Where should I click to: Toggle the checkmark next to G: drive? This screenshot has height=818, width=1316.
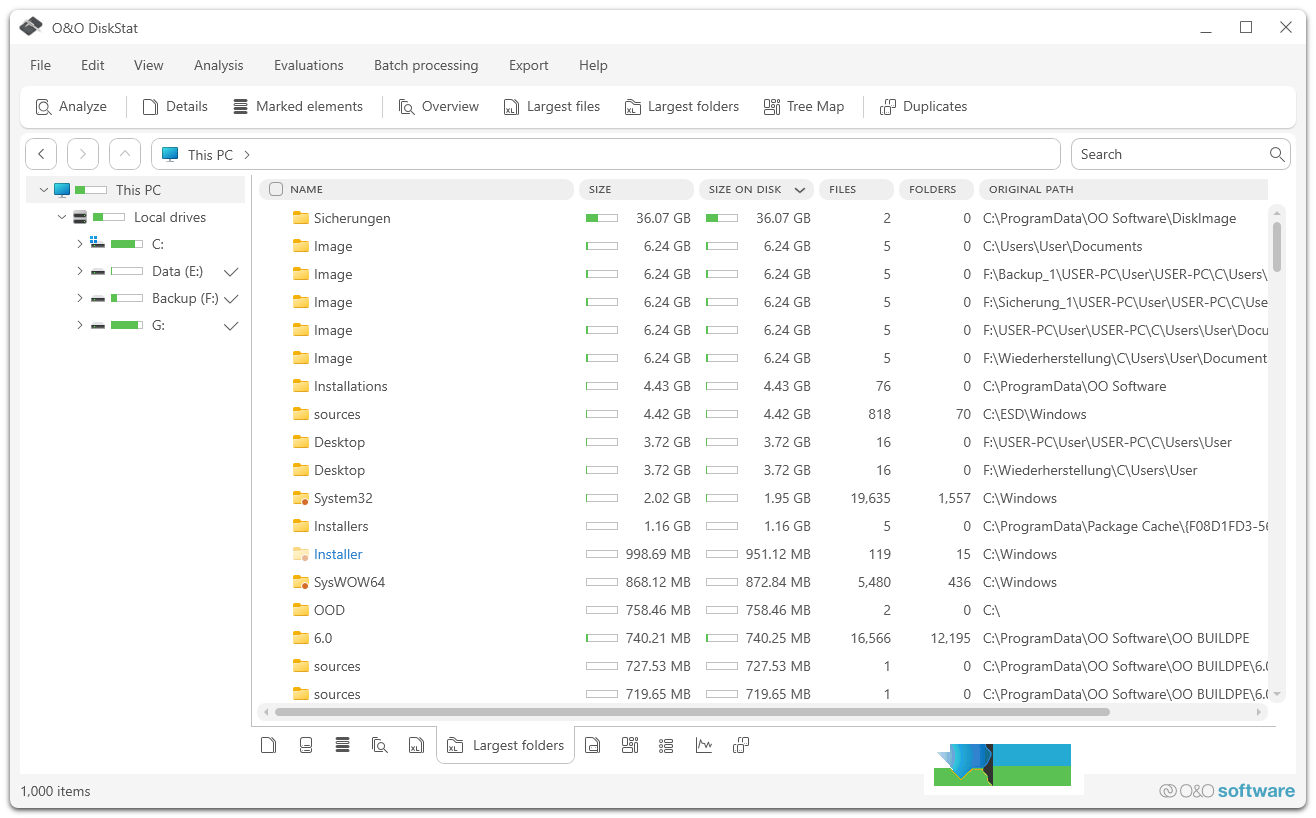click(x=231, y=326)
